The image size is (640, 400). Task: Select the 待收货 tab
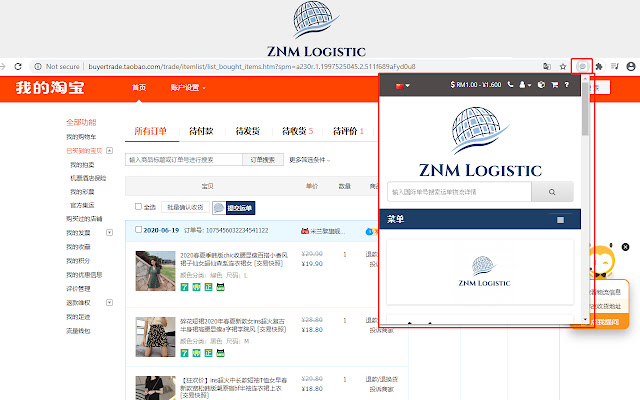point(298,131)
